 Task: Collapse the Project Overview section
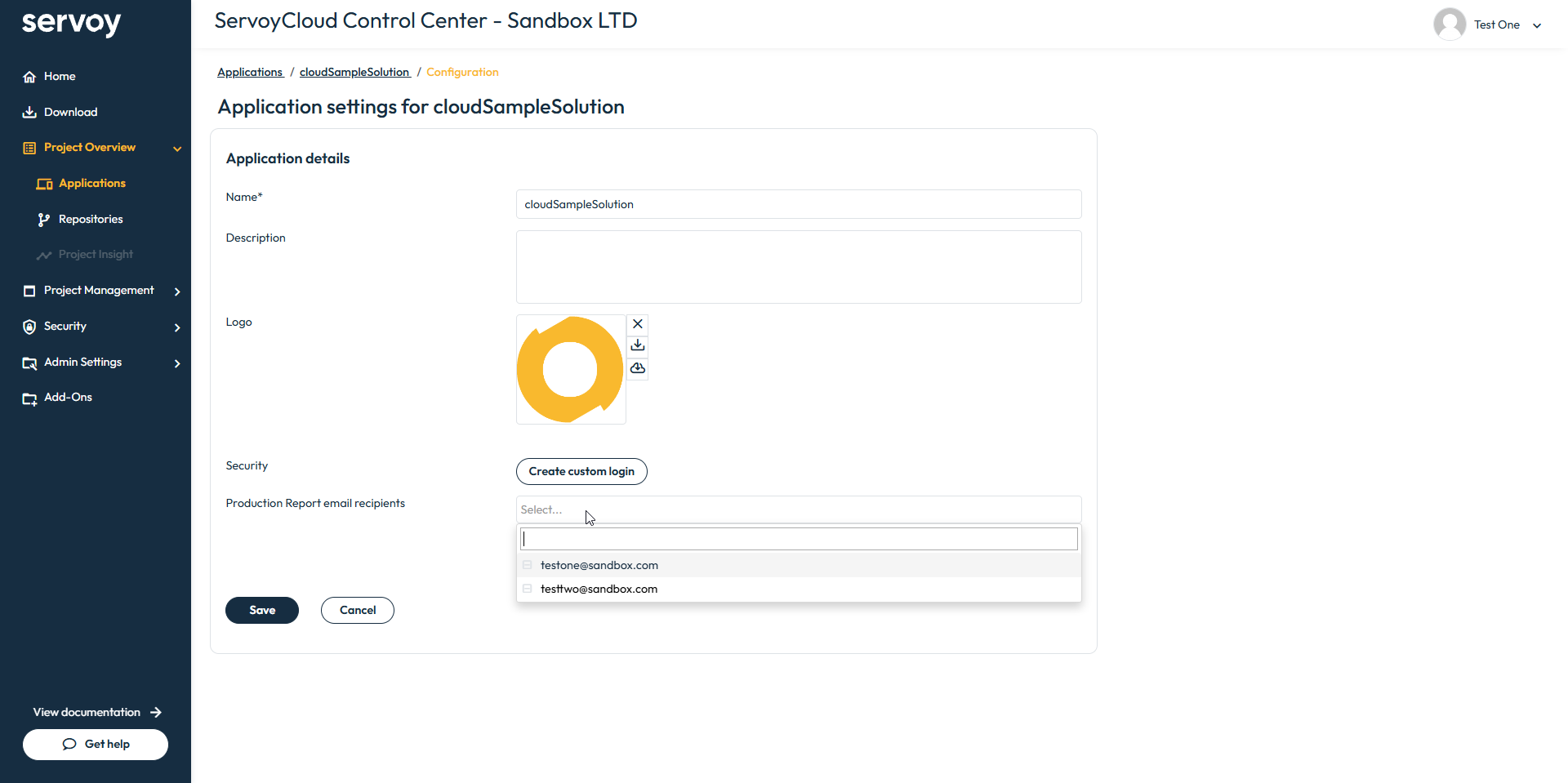coord(177,149)
